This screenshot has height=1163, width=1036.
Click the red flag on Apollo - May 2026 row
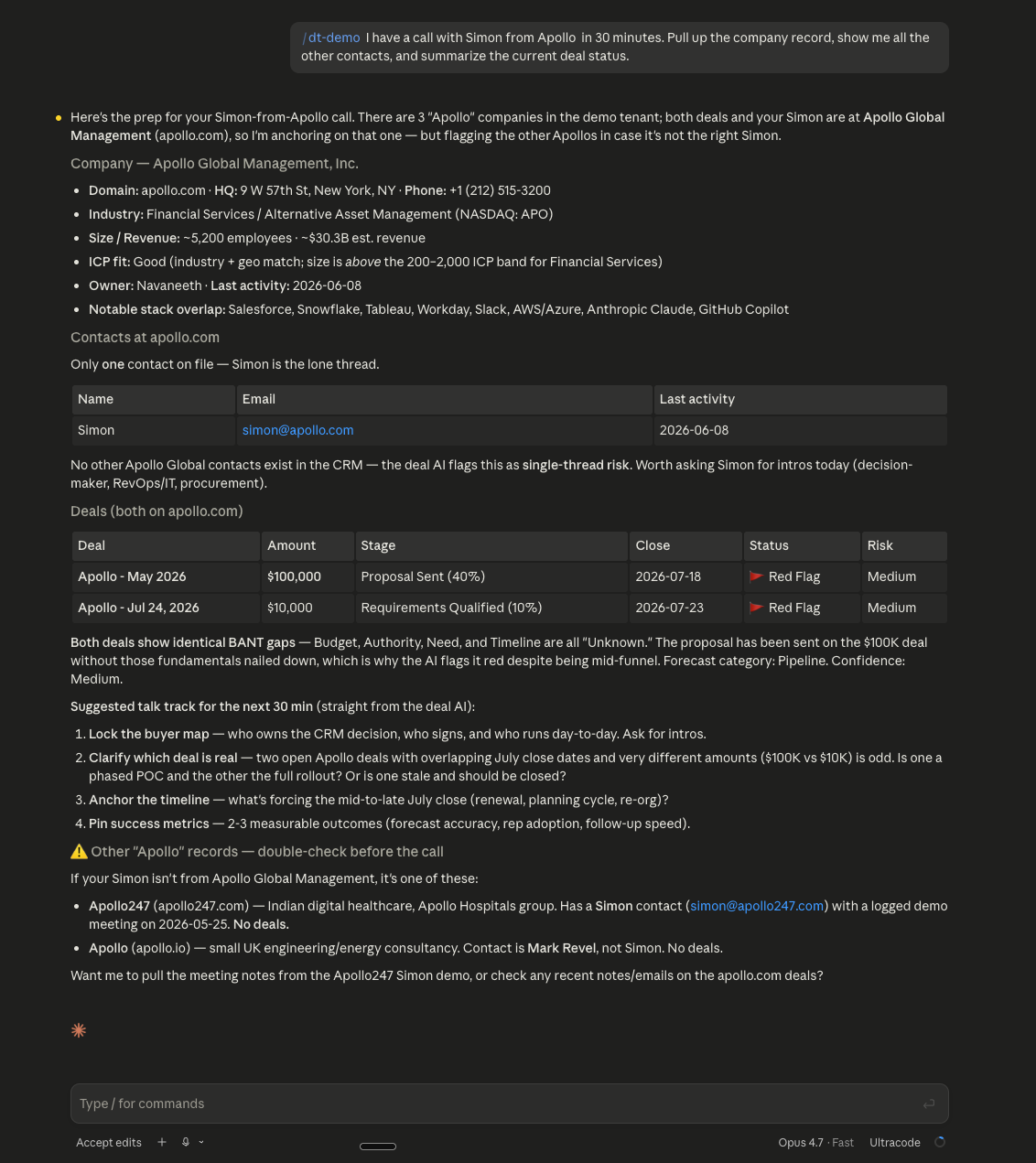(x=756, y=576)
